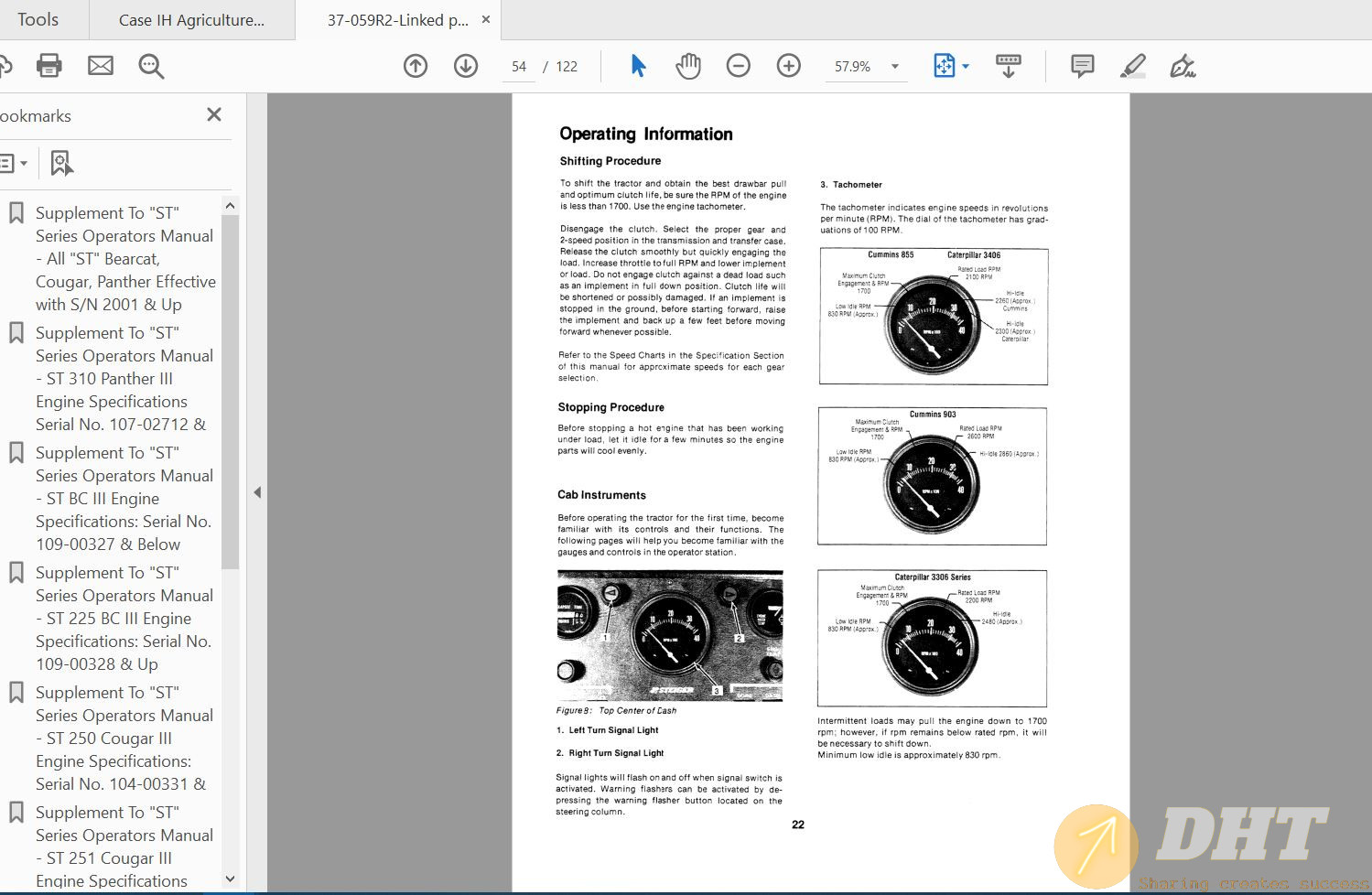Viewport: 1372px width, 895px height.
Task: Add a sticky note comment
Action: click(x=1083, y=66)
